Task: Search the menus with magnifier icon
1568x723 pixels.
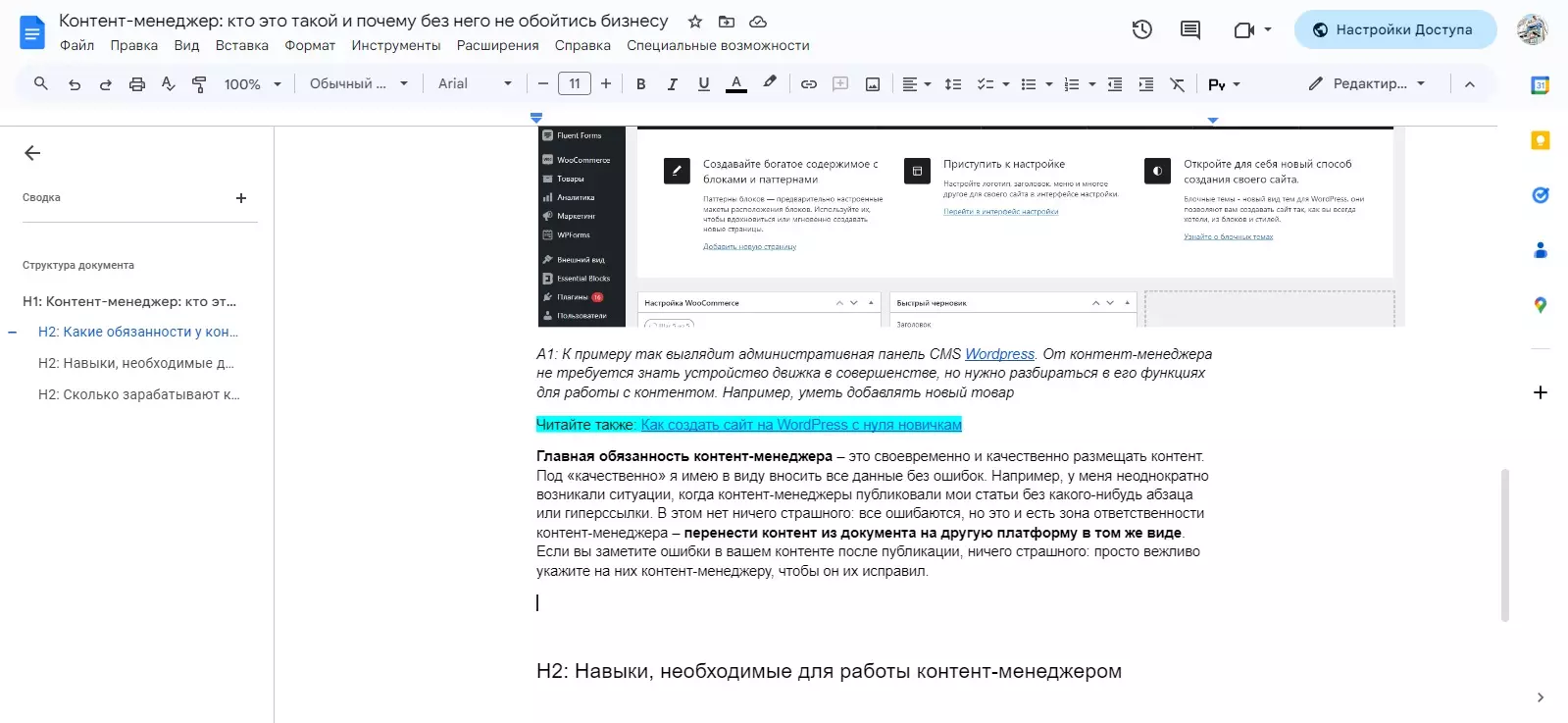Action: coord(41,83)
